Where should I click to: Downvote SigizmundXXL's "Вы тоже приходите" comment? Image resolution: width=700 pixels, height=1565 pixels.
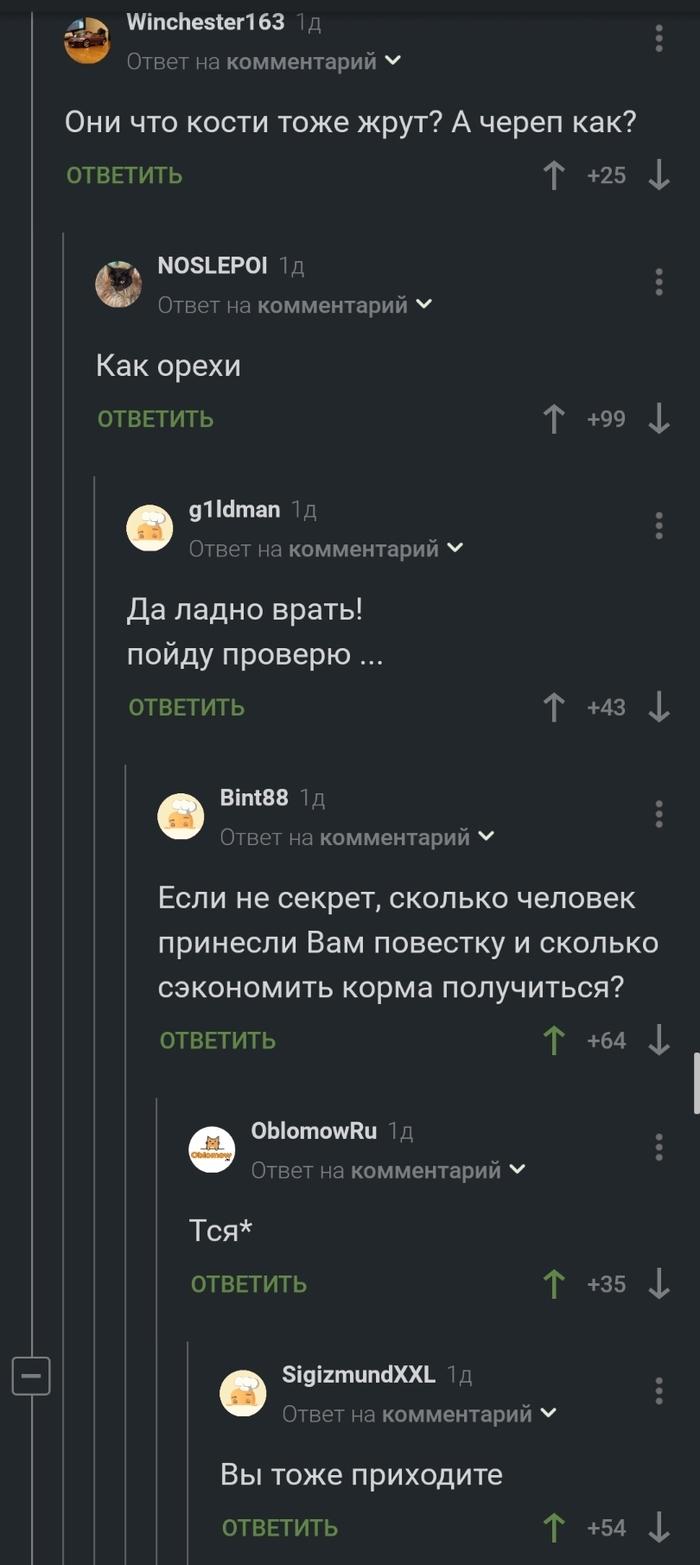click(x=658, y=1528)
